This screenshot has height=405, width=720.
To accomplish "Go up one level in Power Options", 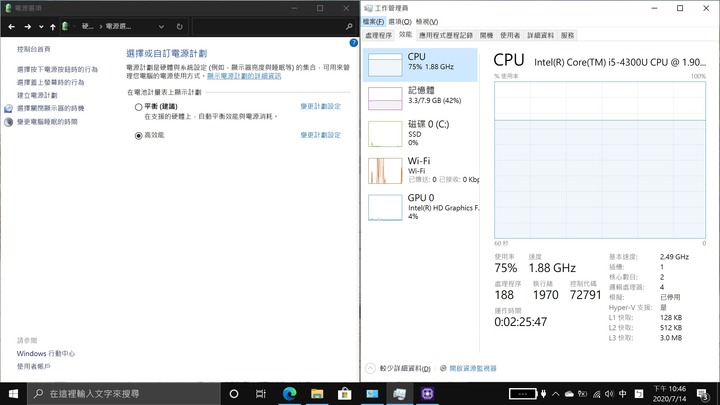I will click(x=53, y=27).
